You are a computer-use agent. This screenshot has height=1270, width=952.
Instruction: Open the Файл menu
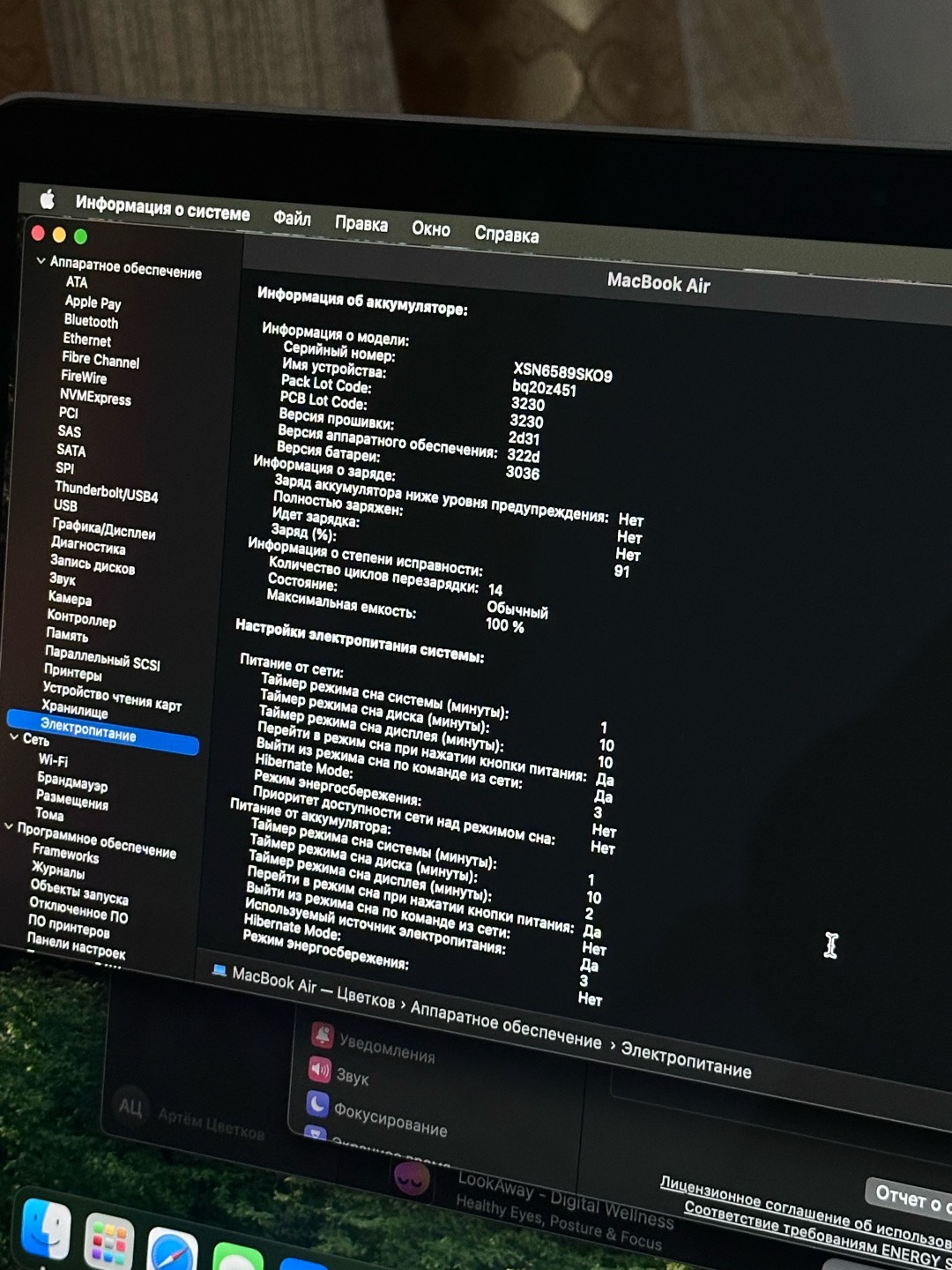pos(292,218)
